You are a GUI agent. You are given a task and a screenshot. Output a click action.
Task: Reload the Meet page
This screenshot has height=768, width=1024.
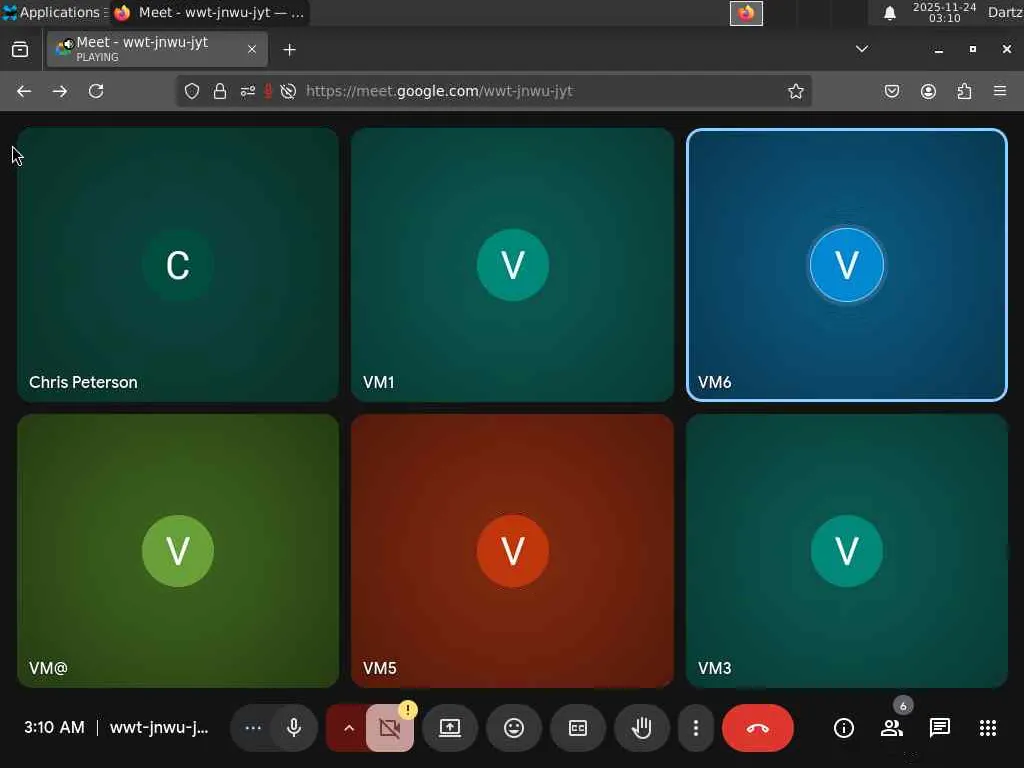pos(96,91)
